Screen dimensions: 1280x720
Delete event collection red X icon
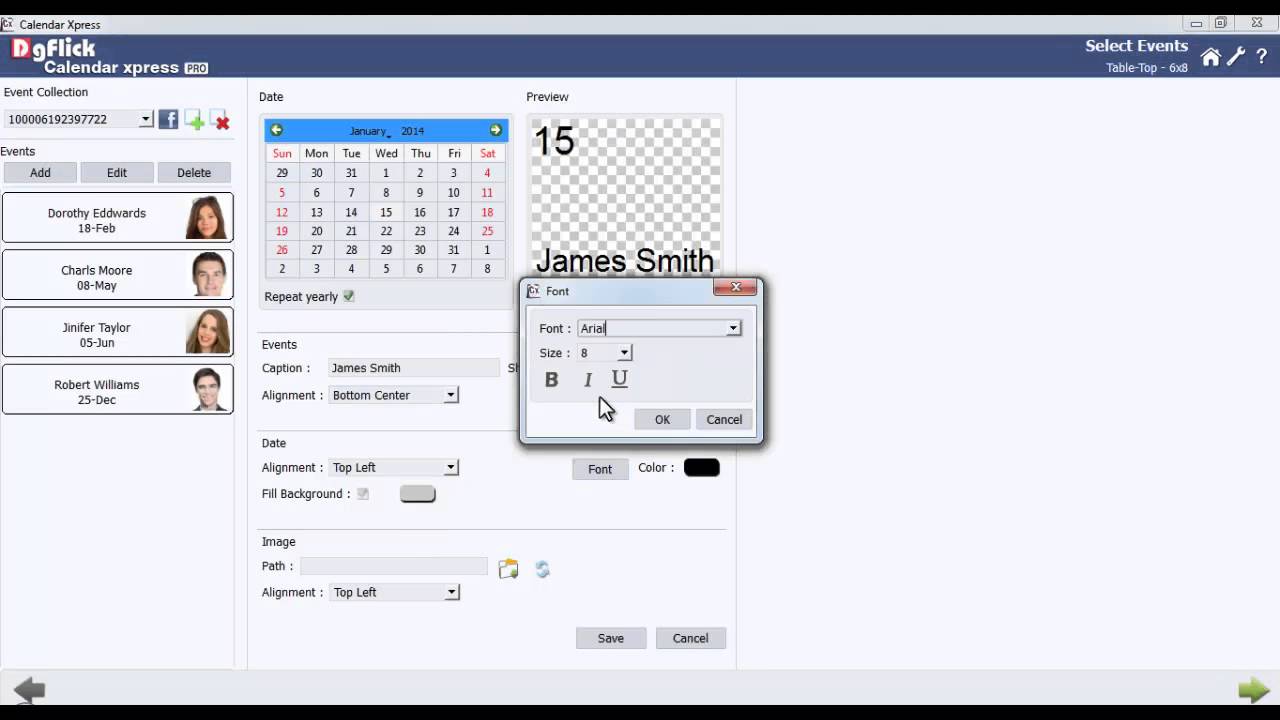tap(220, 120)
